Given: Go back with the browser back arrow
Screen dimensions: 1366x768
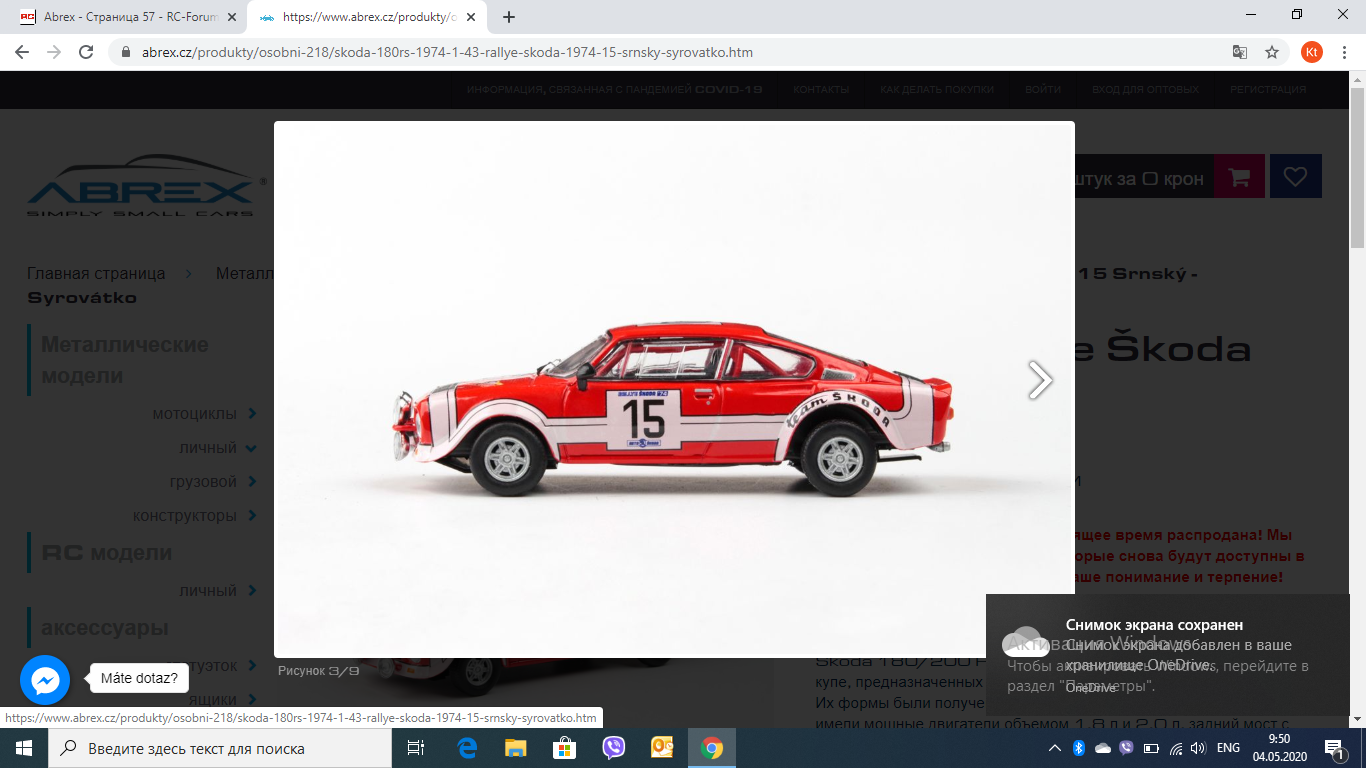Looking at the screenshot, I should pos(22,52).
